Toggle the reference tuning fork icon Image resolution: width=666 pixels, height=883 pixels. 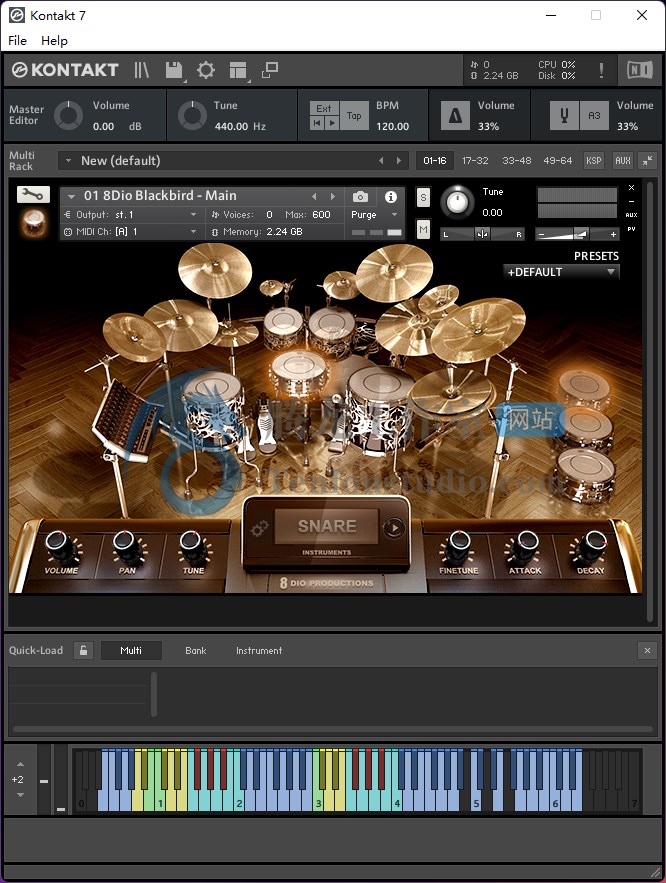coord(564,115)
